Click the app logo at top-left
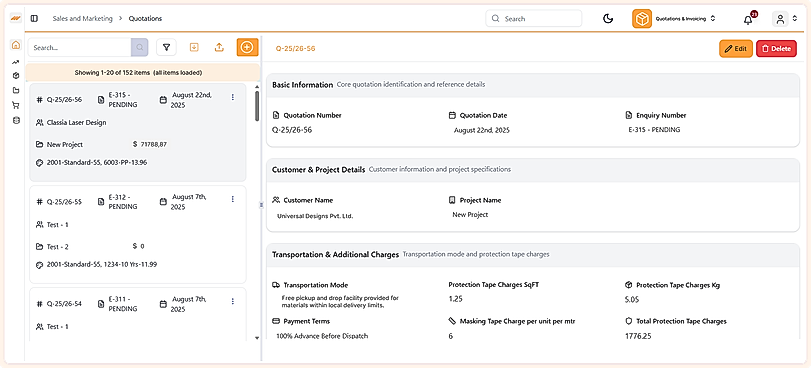The height and width of the screenshot is (368, 811). 16,19
